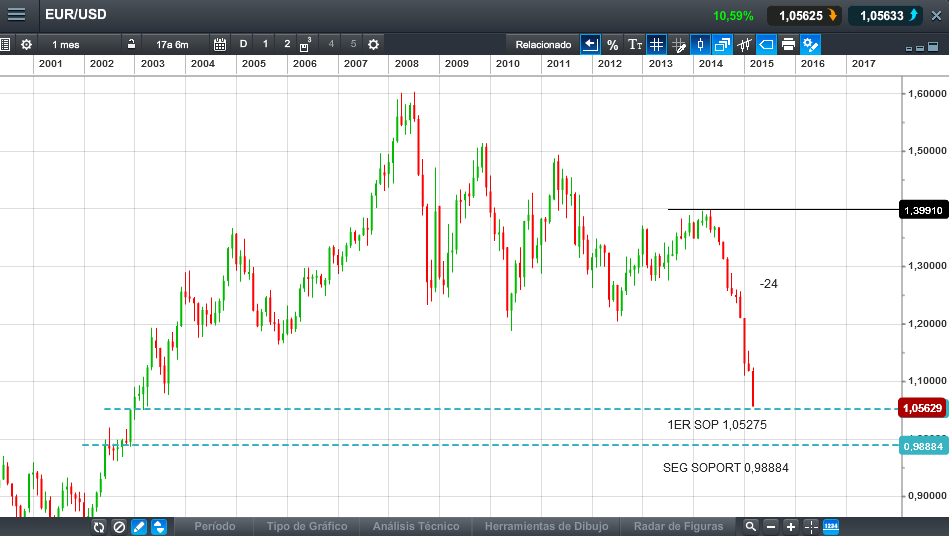Print the chart

tap(788, 44)
